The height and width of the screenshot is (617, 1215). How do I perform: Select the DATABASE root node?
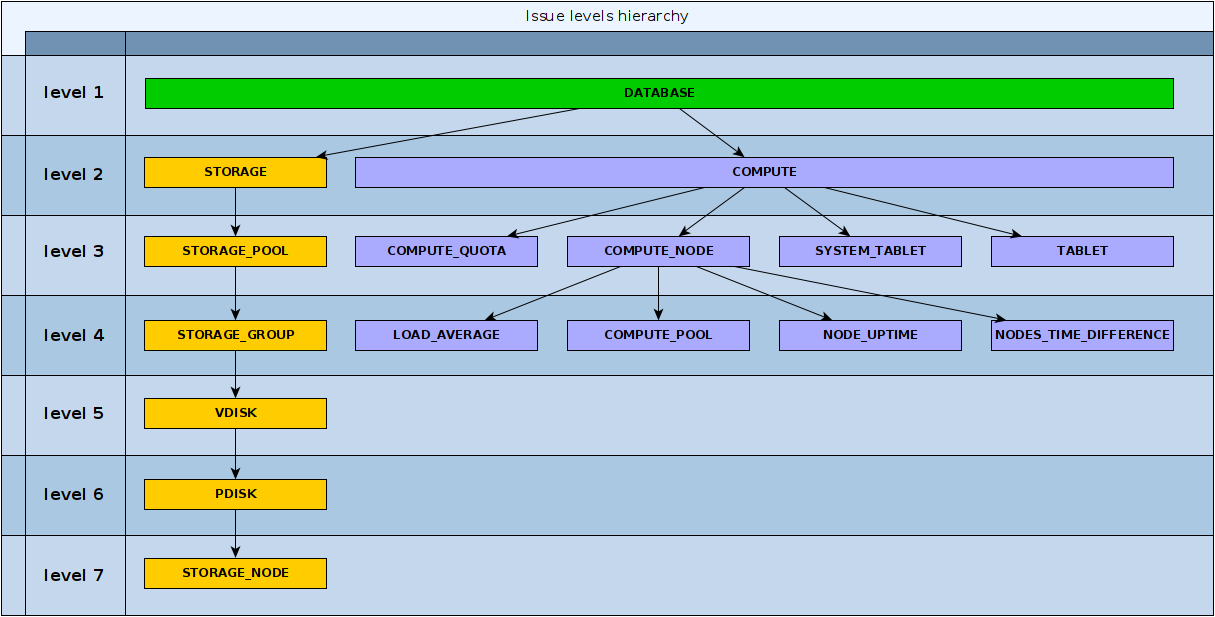click(660, 92)
